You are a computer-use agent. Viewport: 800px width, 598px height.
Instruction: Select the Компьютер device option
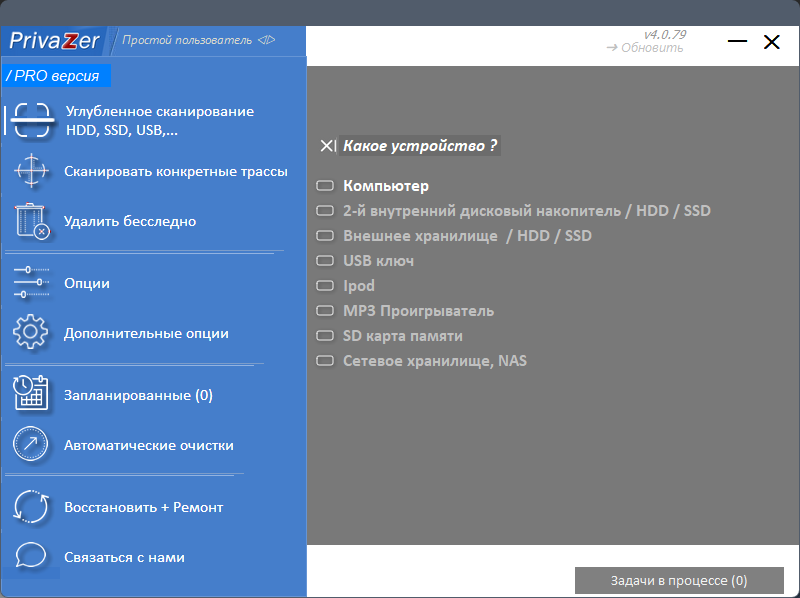(x=372, y=186)
